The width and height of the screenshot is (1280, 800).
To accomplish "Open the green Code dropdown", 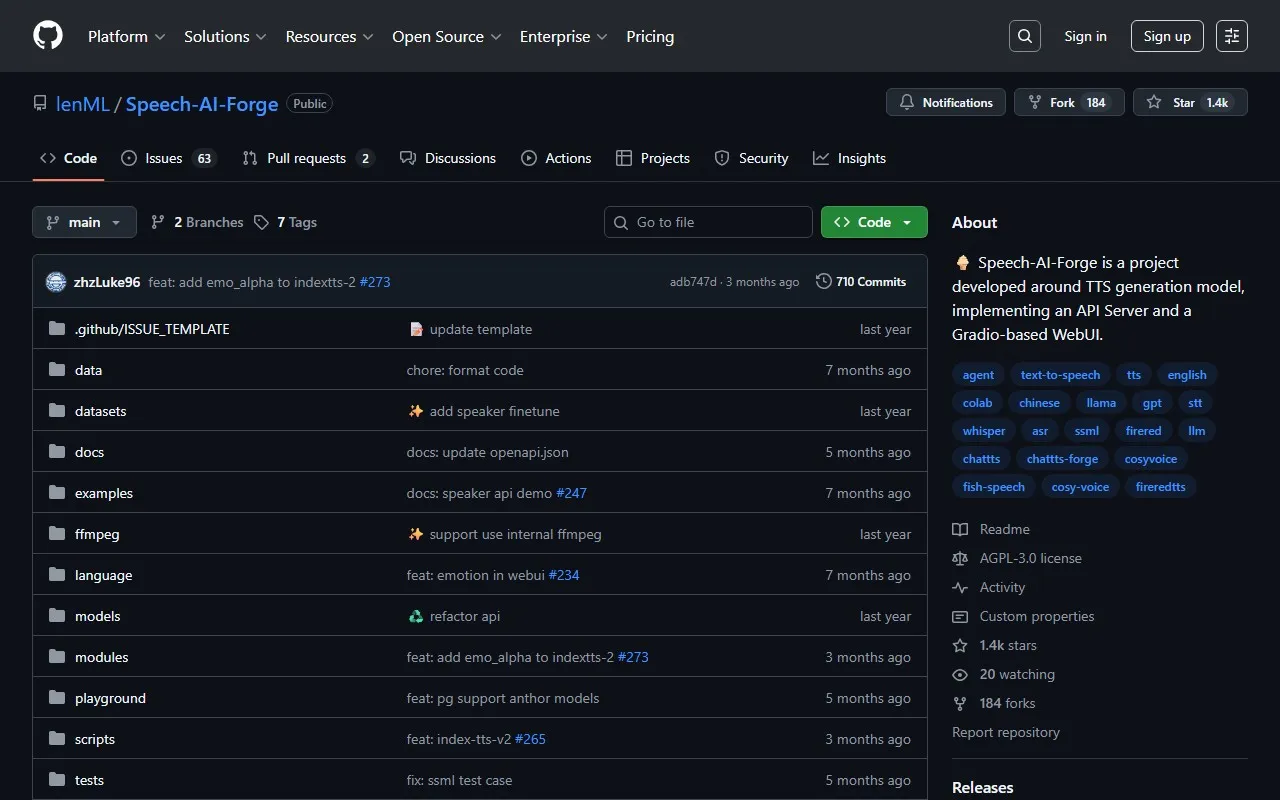I will point(873,222).
